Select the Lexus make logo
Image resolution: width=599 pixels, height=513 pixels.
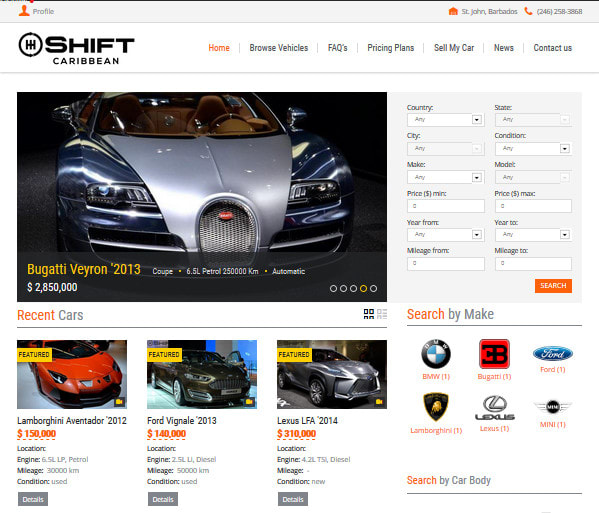coord(495,408)
